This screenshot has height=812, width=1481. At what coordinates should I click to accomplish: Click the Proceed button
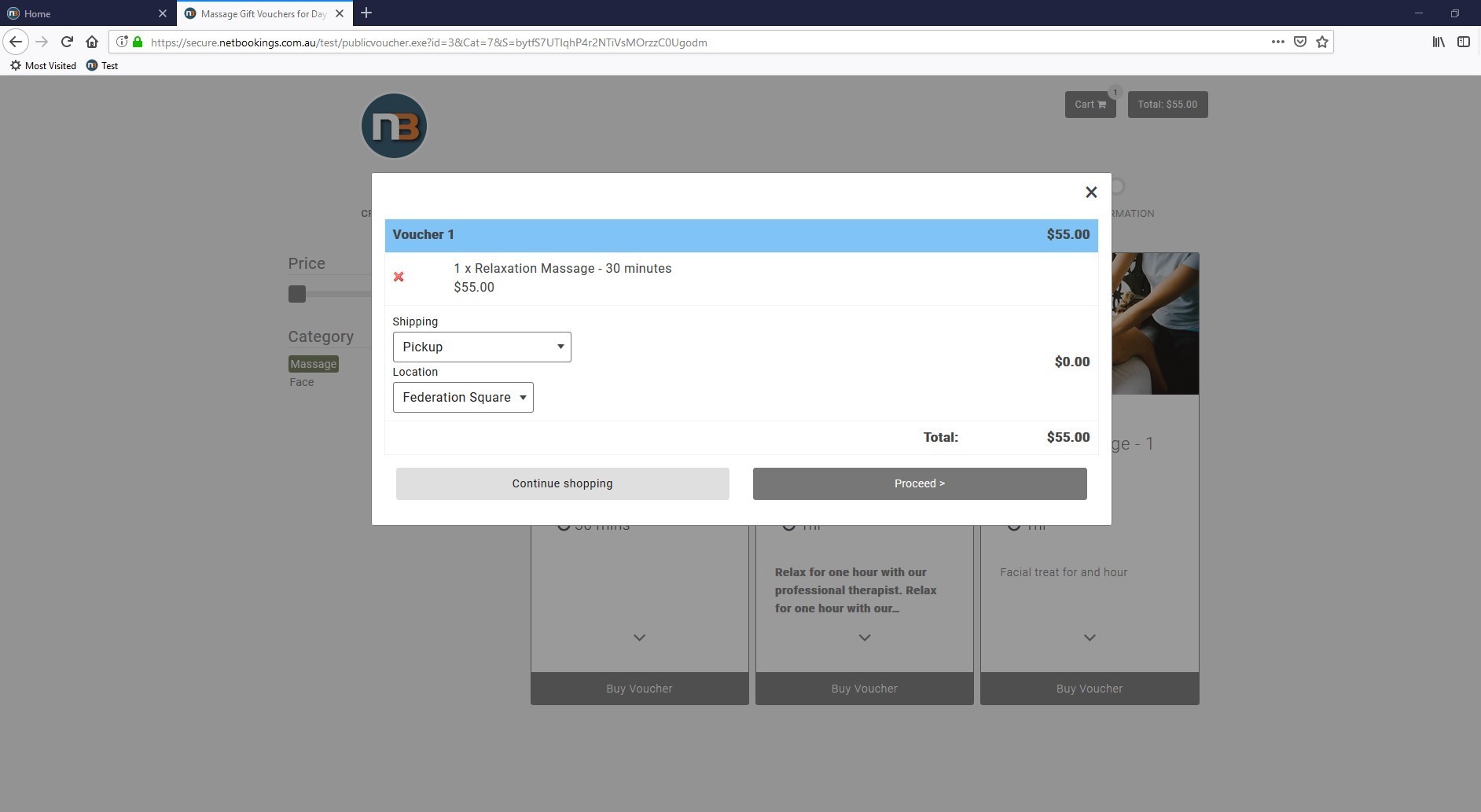tap(920, 483)
